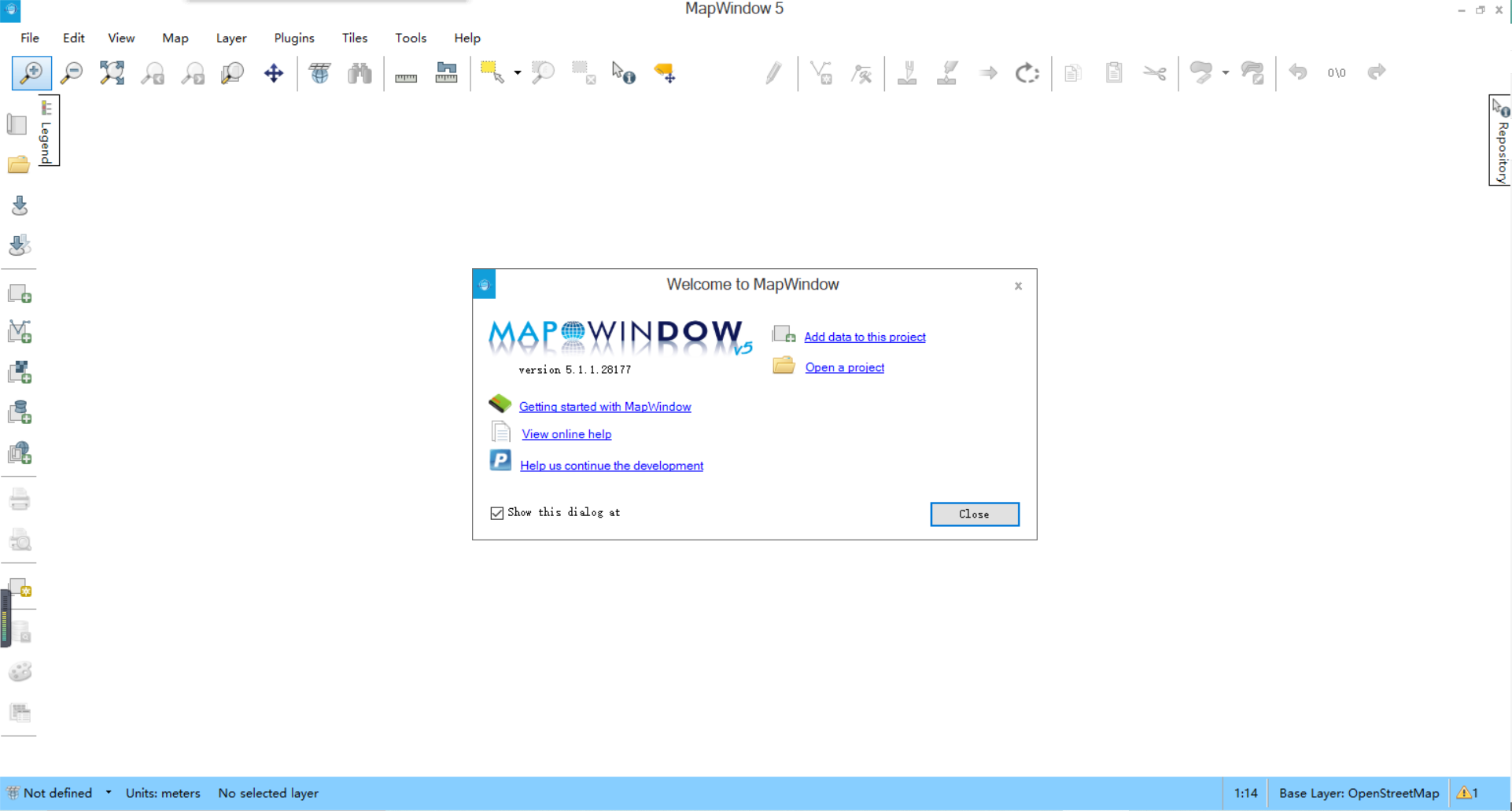Click Units: meters in status bar
The width and height of the screenshot is (1512, 811).
[163, 793]
